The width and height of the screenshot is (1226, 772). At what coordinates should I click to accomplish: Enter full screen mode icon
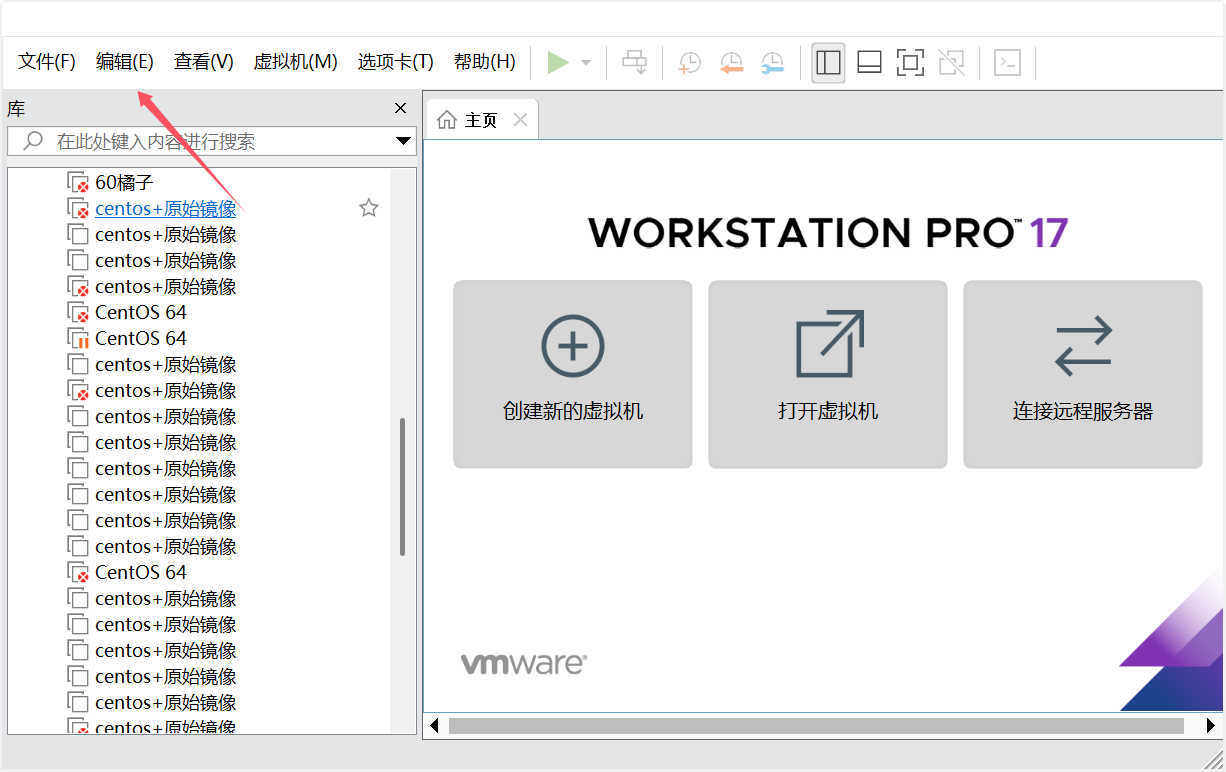point(910,62)
